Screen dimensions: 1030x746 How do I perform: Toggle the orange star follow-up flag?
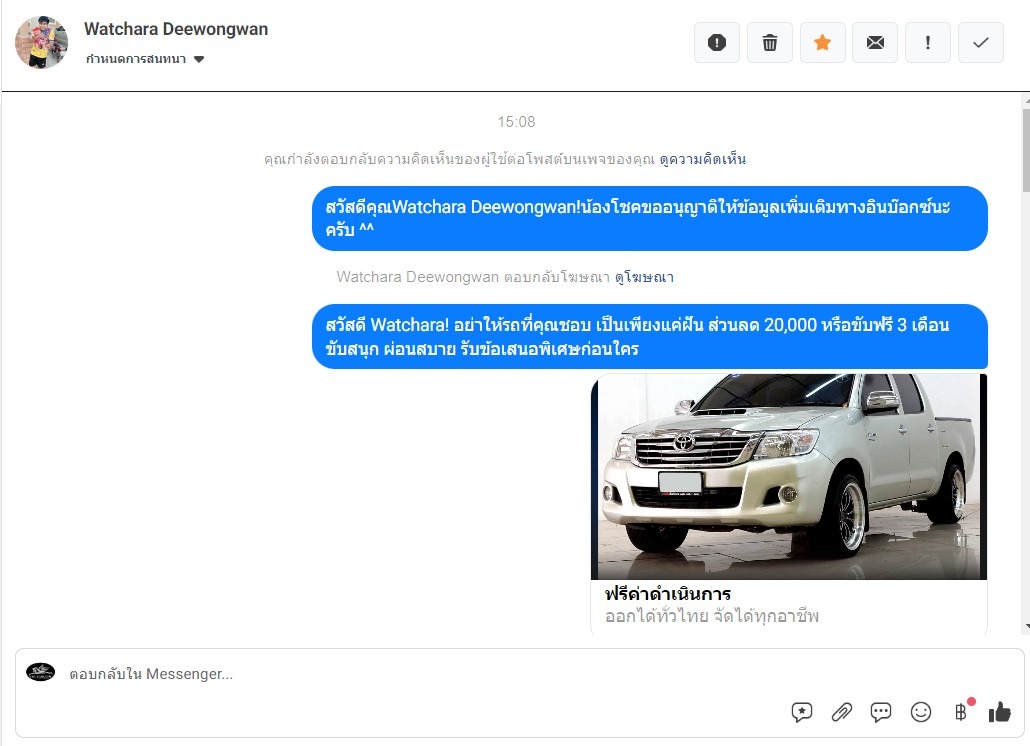pyautogui.click(x=822, y=43)
